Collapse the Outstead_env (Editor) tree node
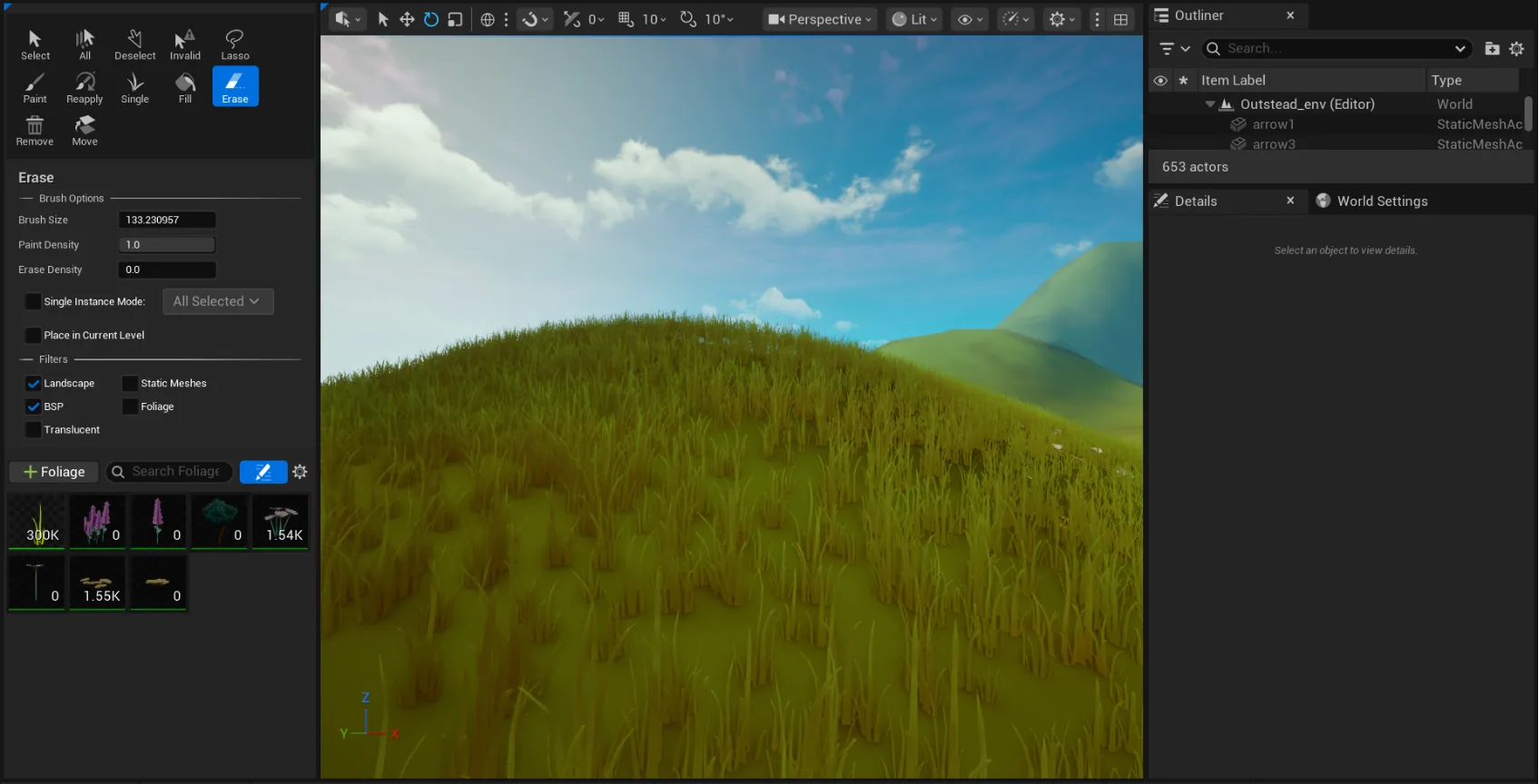 pyautogui.click(x=1209, y=104)
